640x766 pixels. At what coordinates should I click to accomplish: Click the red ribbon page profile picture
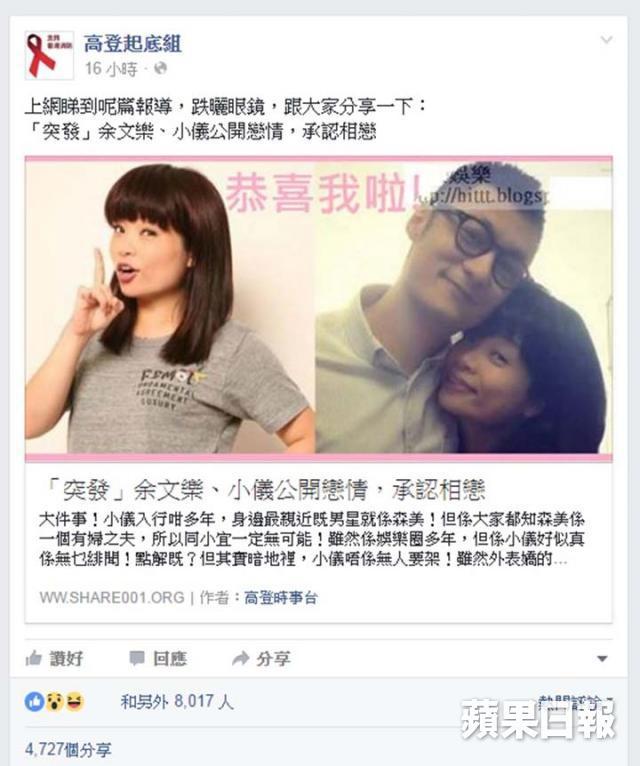point(49,55)
